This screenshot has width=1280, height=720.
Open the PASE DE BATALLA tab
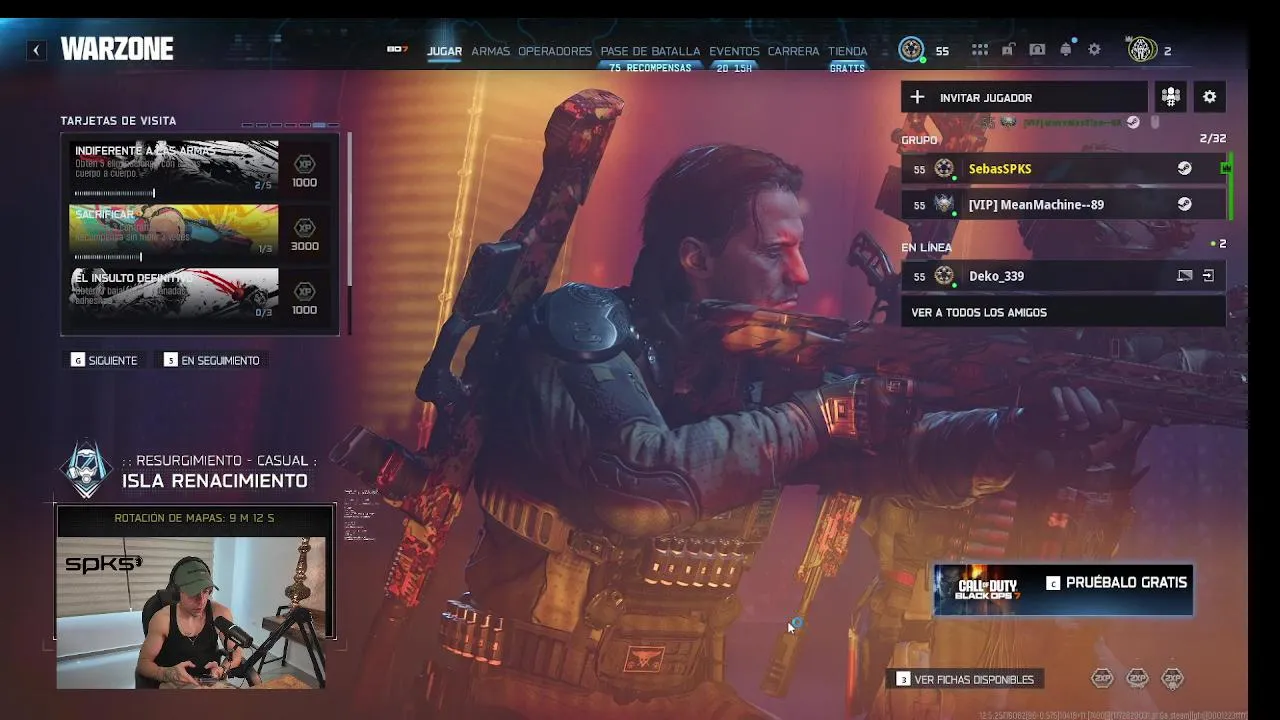click(650, 51)
